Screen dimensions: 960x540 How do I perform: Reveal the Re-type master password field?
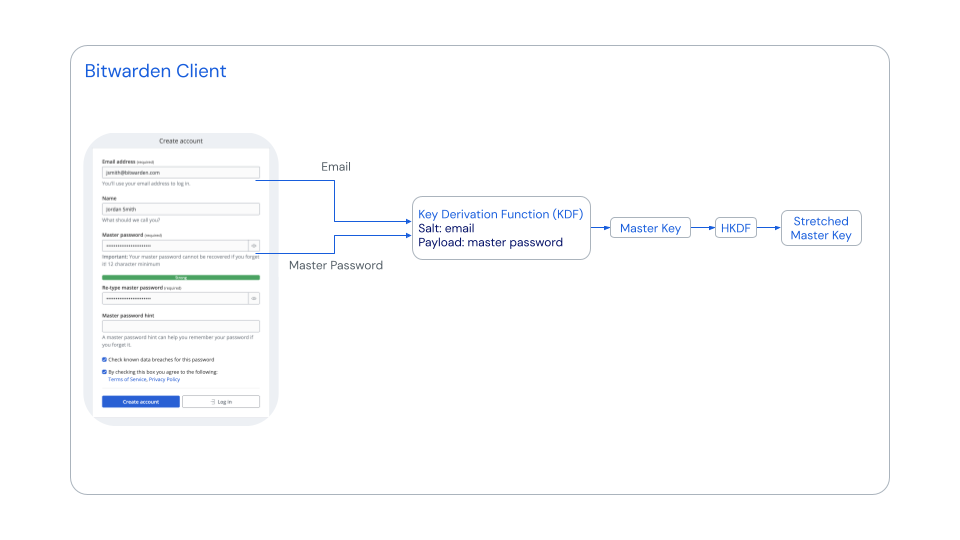(x=254, y=298)
